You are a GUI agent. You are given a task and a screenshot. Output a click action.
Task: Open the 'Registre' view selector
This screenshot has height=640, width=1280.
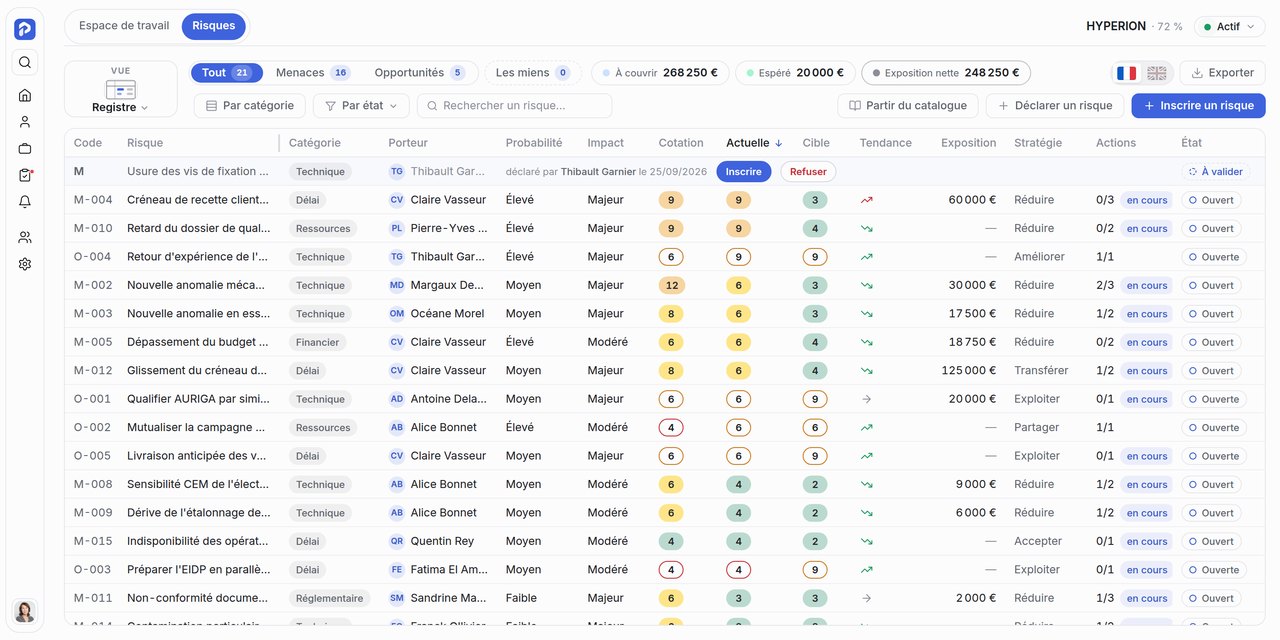(121, 89)
